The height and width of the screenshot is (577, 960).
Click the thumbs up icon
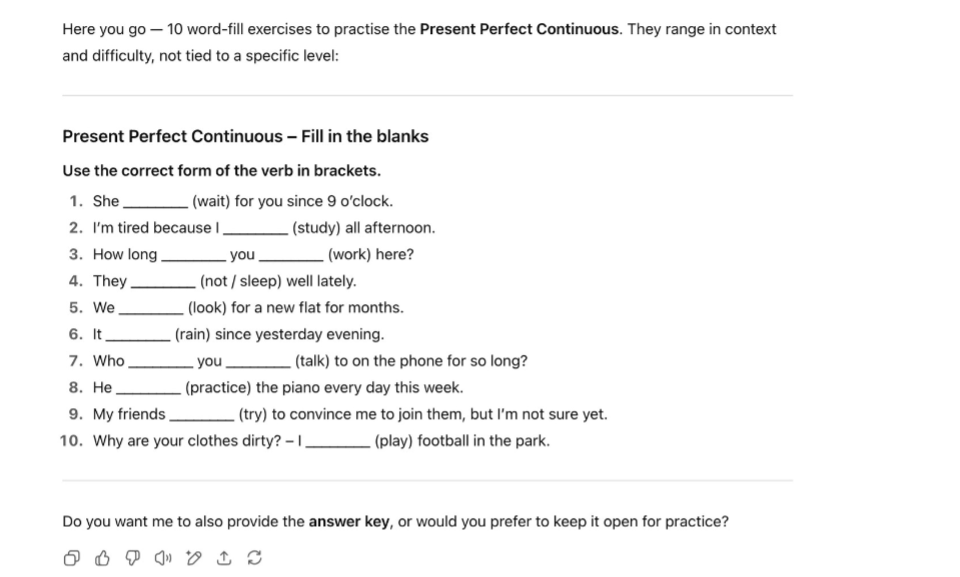click(x=101, y=558)
